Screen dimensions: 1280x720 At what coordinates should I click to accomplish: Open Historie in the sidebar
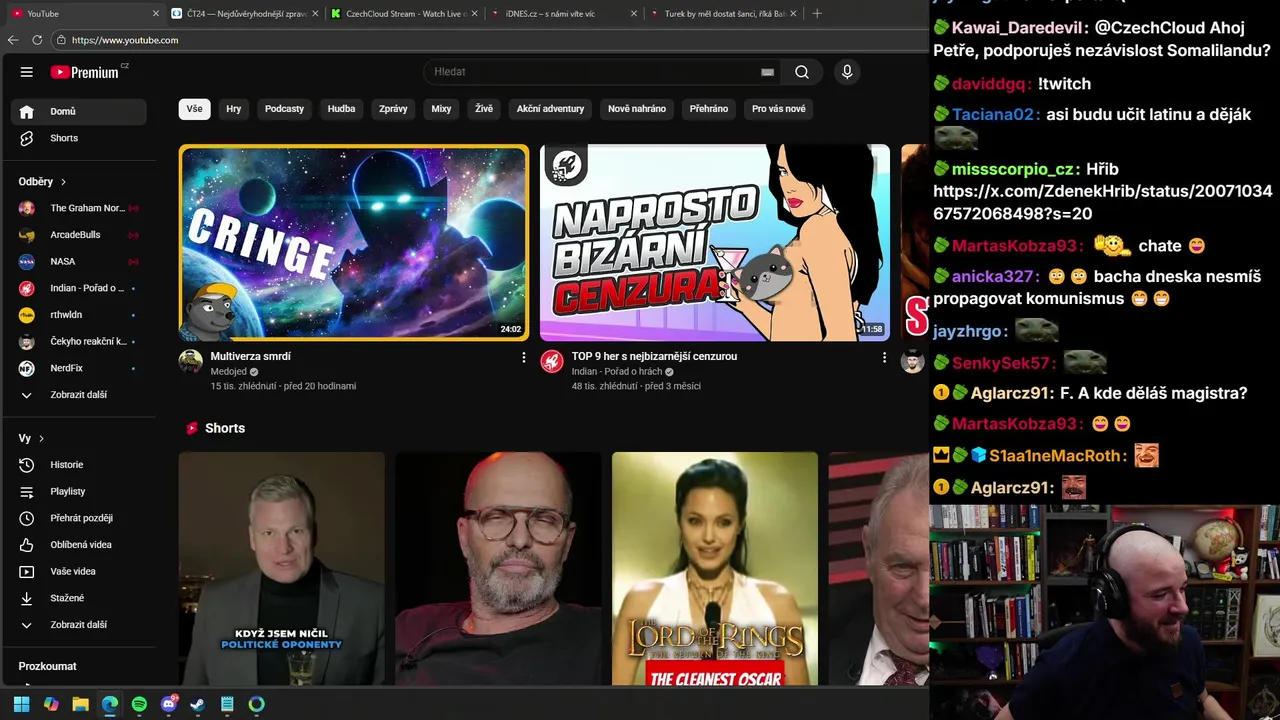79,465
